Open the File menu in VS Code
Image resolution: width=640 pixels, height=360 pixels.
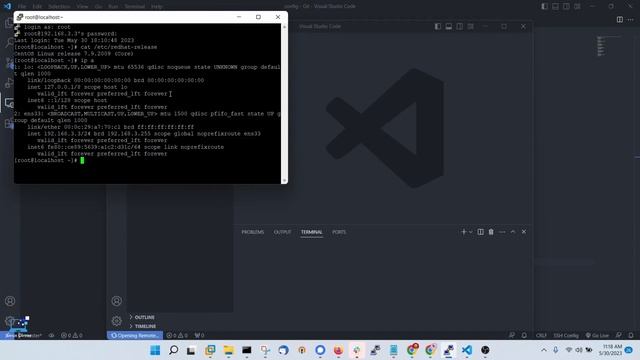coord(22,7)
